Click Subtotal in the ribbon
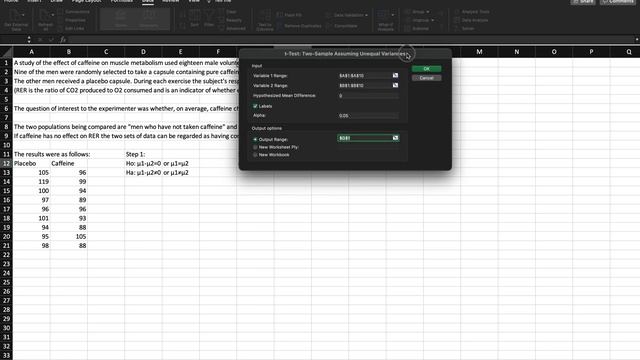The image size is (640, 360). [416, 29]
